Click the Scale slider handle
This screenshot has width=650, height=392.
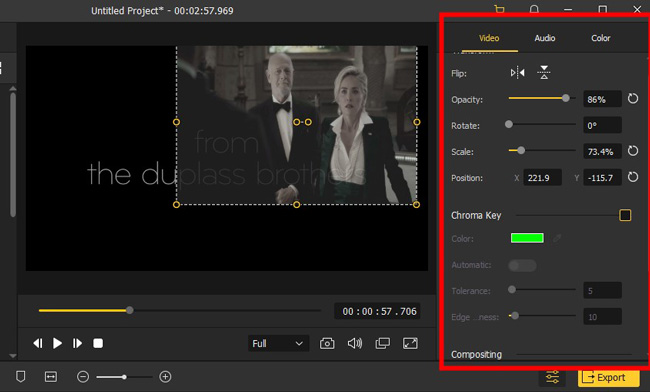click(x=521, y=150)
